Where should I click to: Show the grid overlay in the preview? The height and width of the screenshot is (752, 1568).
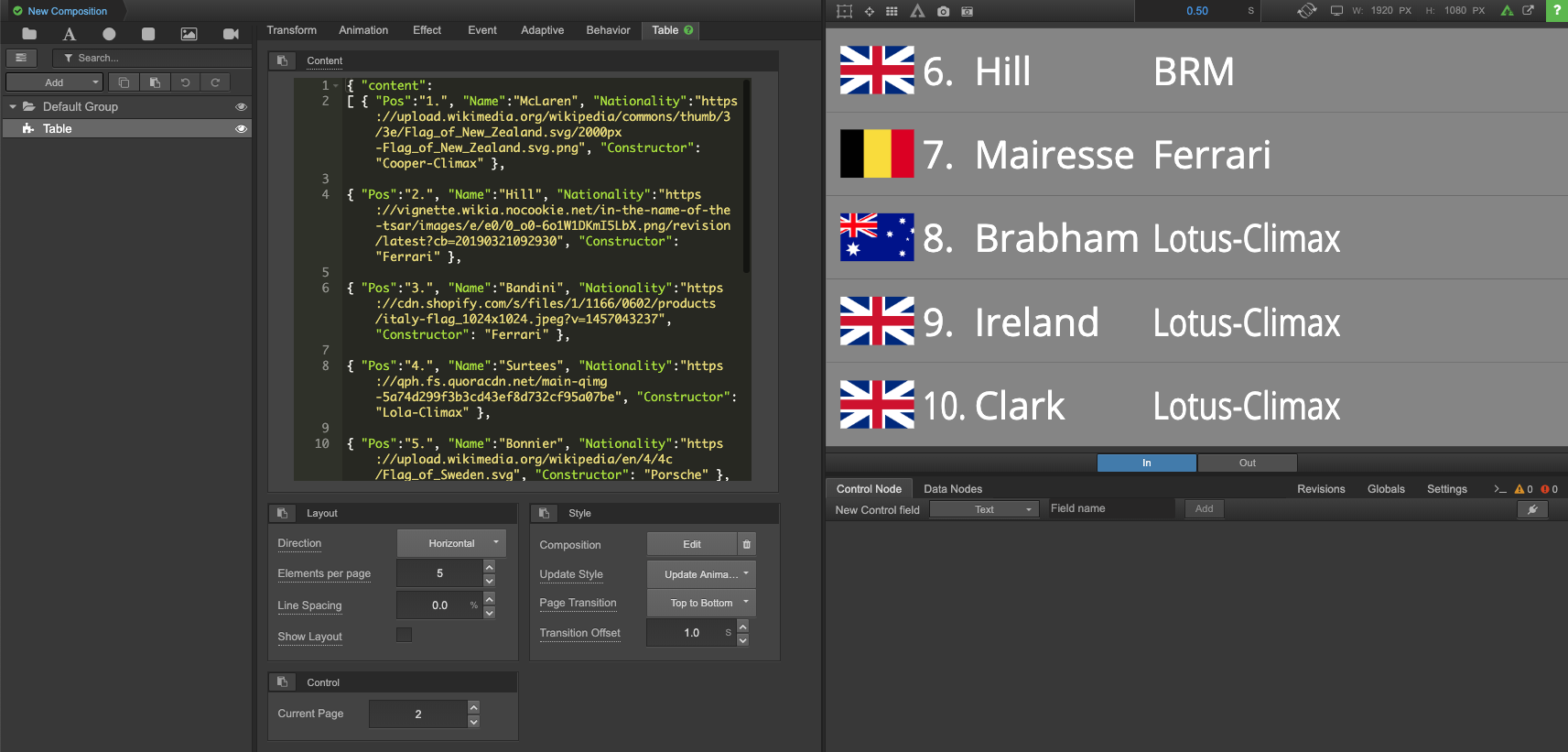892,11
